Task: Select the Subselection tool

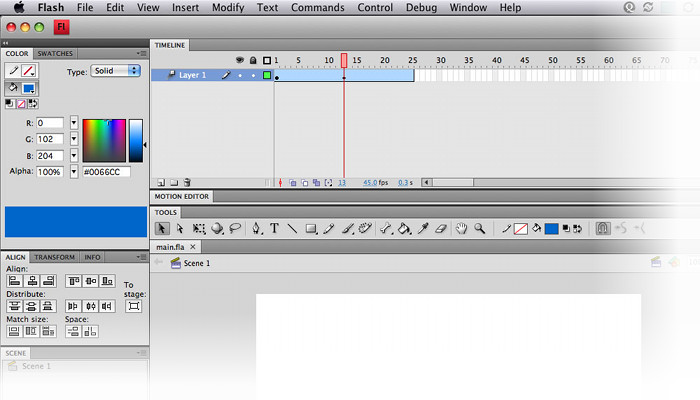Action: tap(180, 229)
